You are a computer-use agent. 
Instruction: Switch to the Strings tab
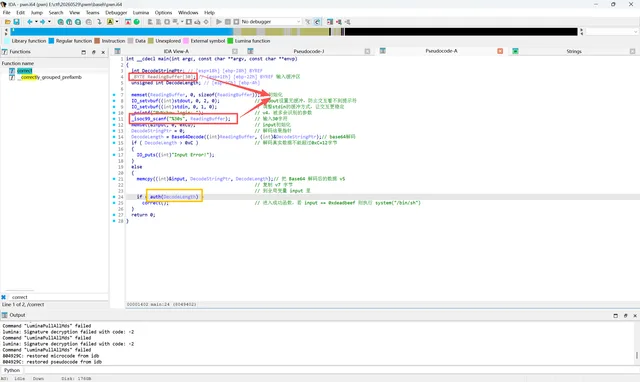(x=573, y=51)
